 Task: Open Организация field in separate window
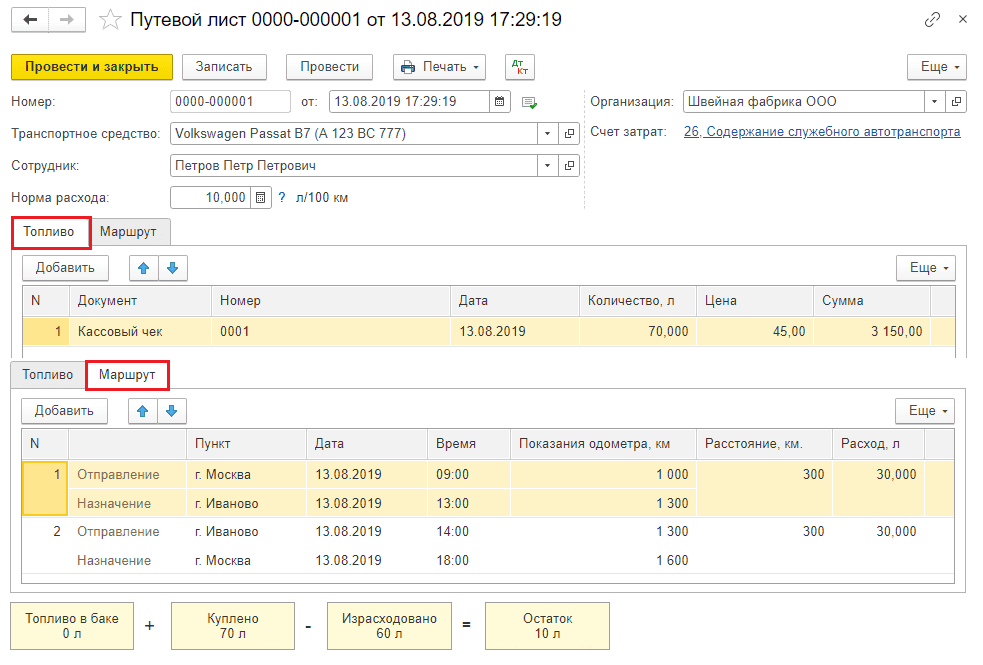tap(957, 101)
